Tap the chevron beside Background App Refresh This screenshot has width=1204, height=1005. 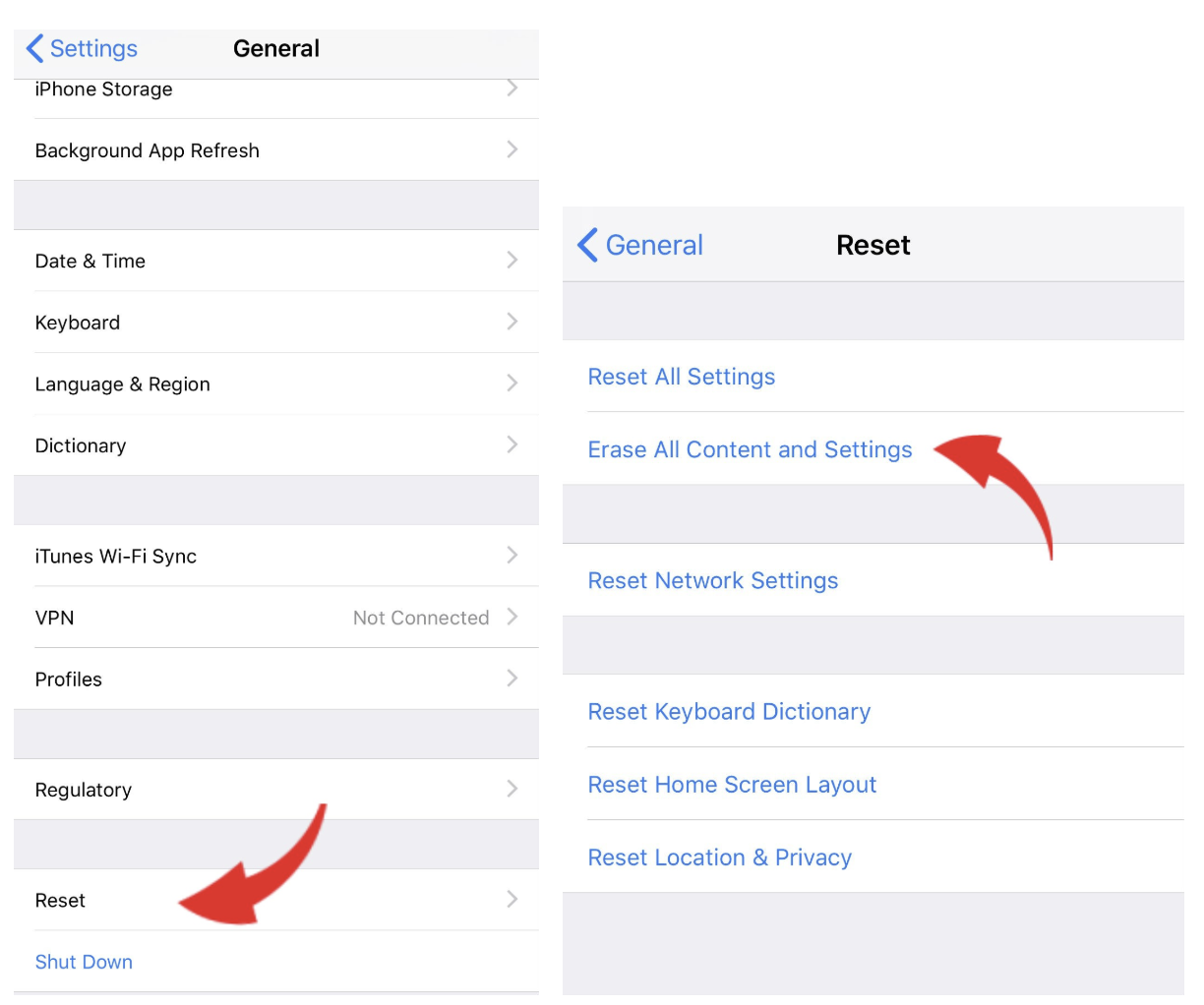coord(512,149)
